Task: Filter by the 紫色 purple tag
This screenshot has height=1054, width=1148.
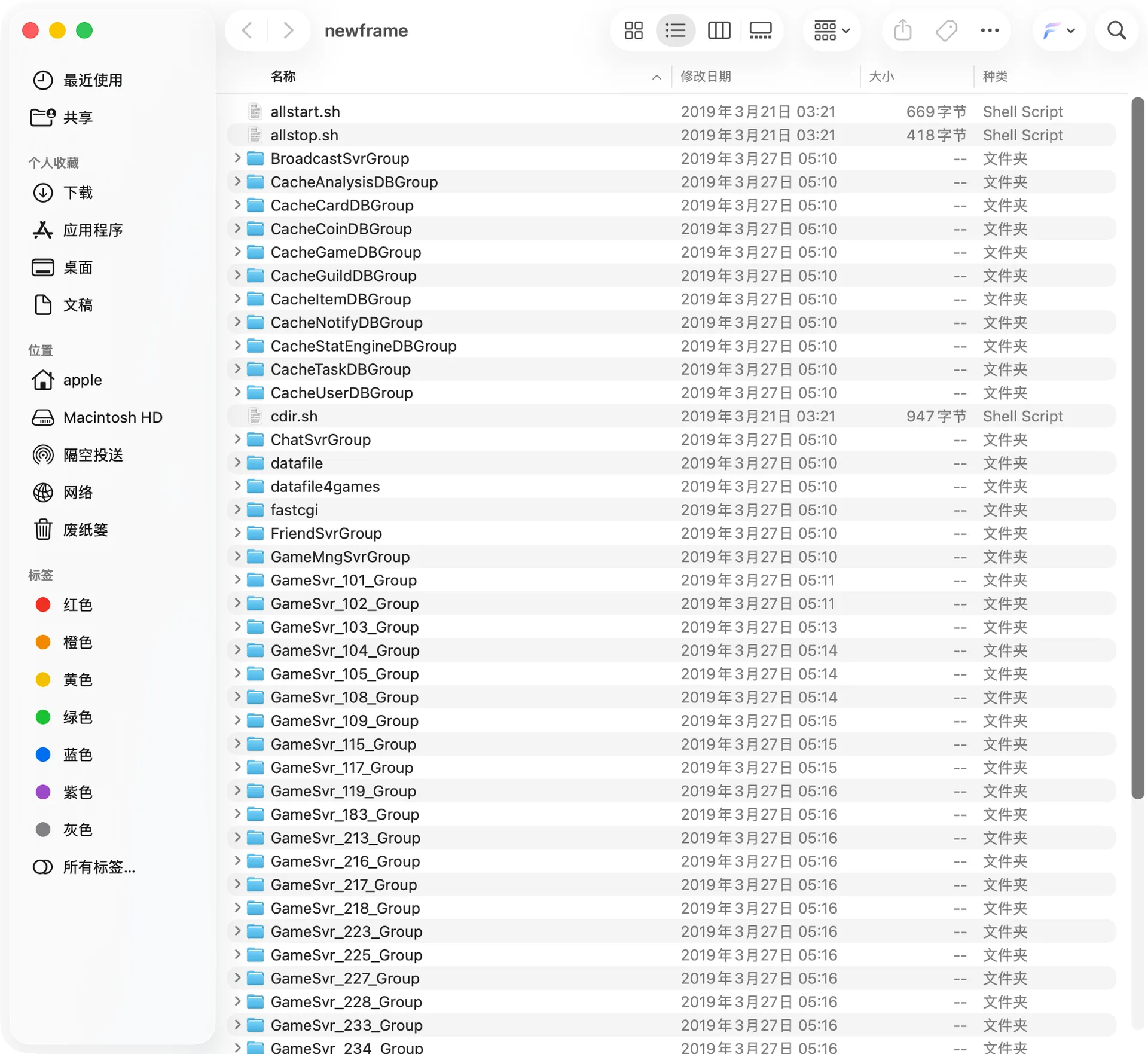Action: [64, 792]
